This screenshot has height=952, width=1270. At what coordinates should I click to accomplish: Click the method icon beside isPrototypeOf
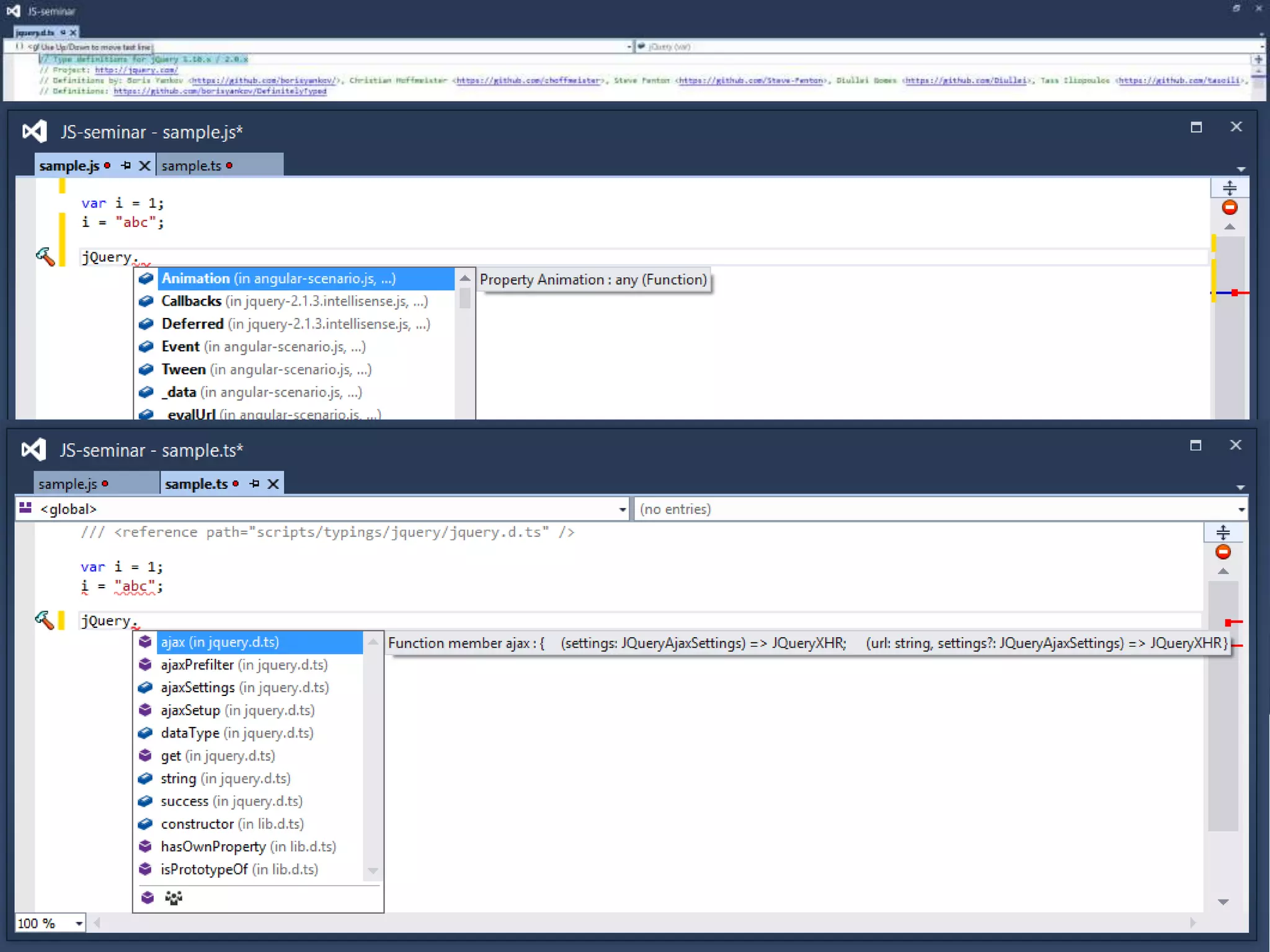(146, 869)
